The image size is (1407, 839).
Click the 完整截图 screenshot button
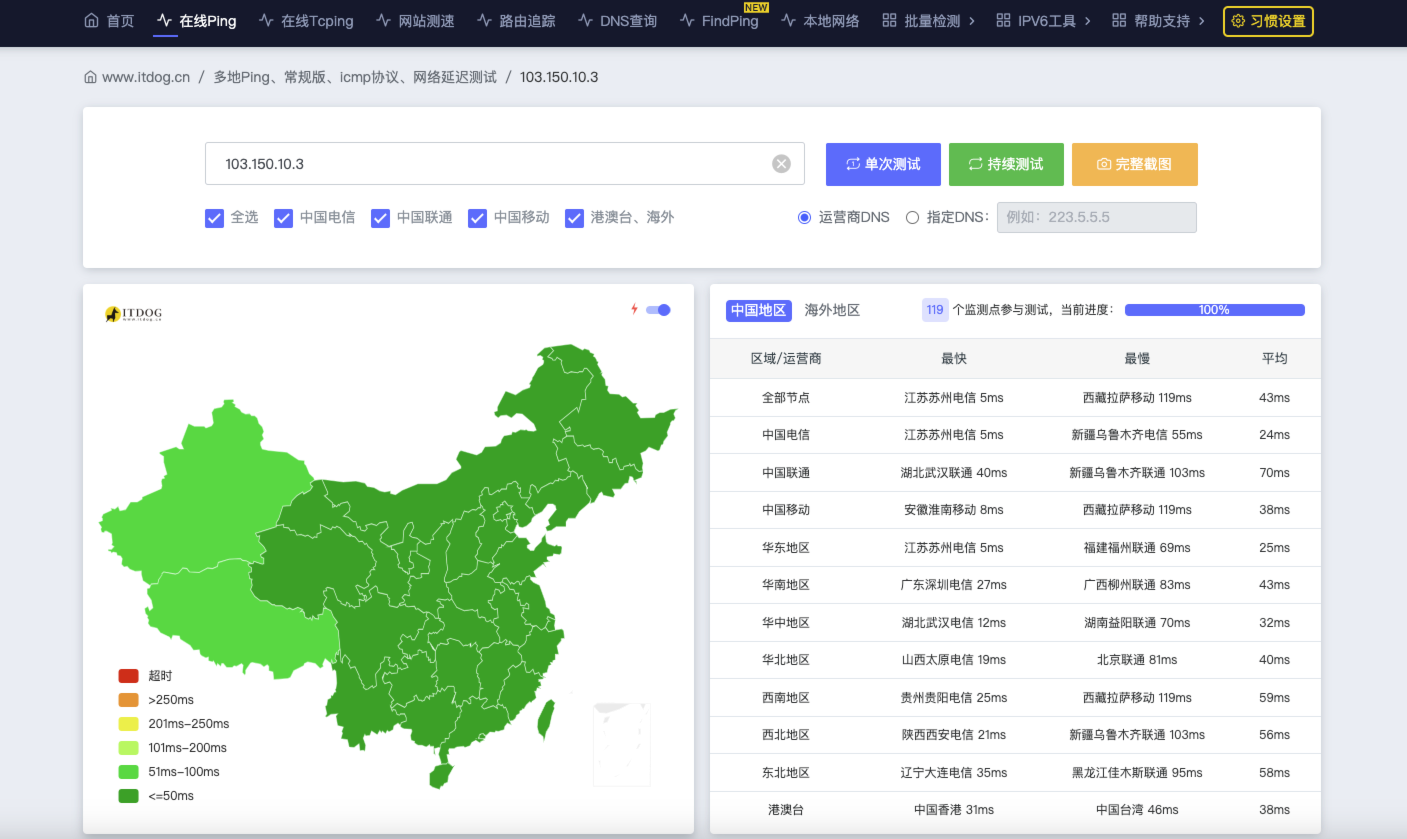pos(1135,164)
